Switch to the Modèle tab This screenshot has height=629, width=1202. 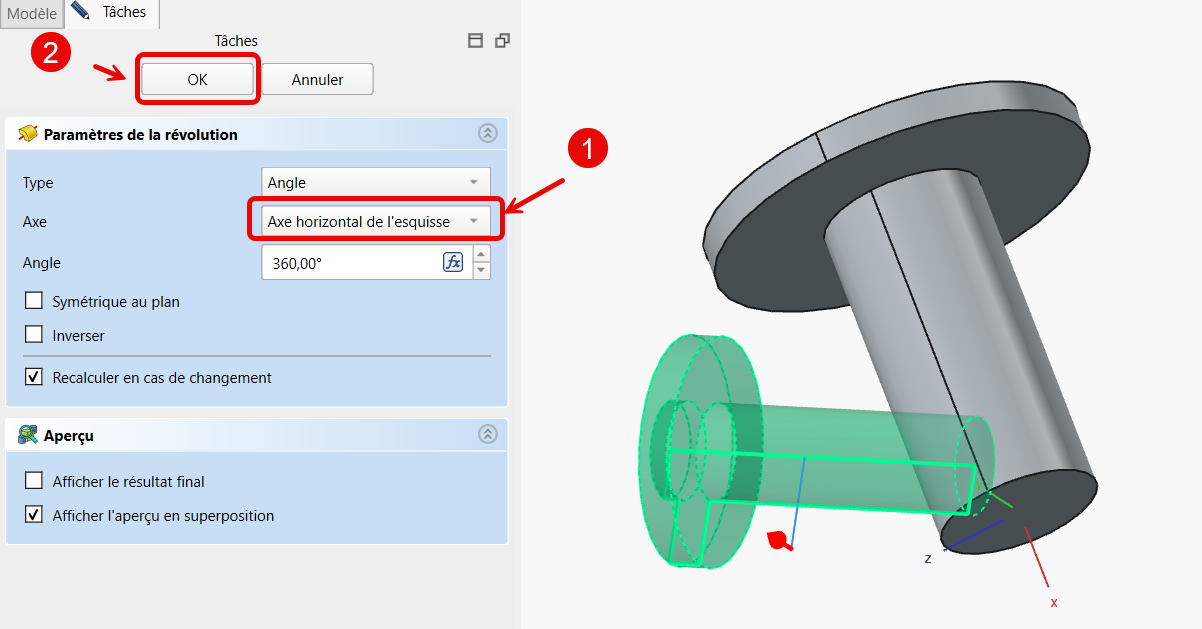(x=32, y=14)
